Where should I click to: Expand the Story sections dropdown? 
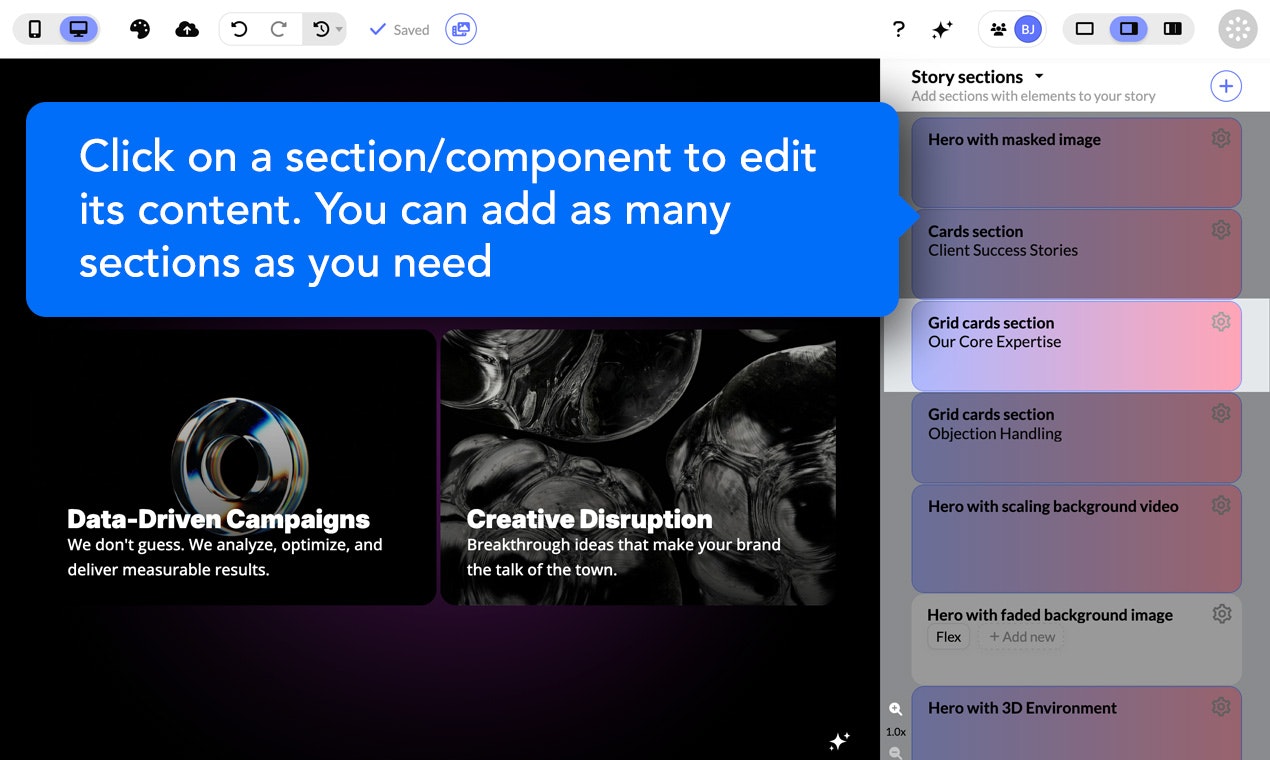click(1039, 76)
